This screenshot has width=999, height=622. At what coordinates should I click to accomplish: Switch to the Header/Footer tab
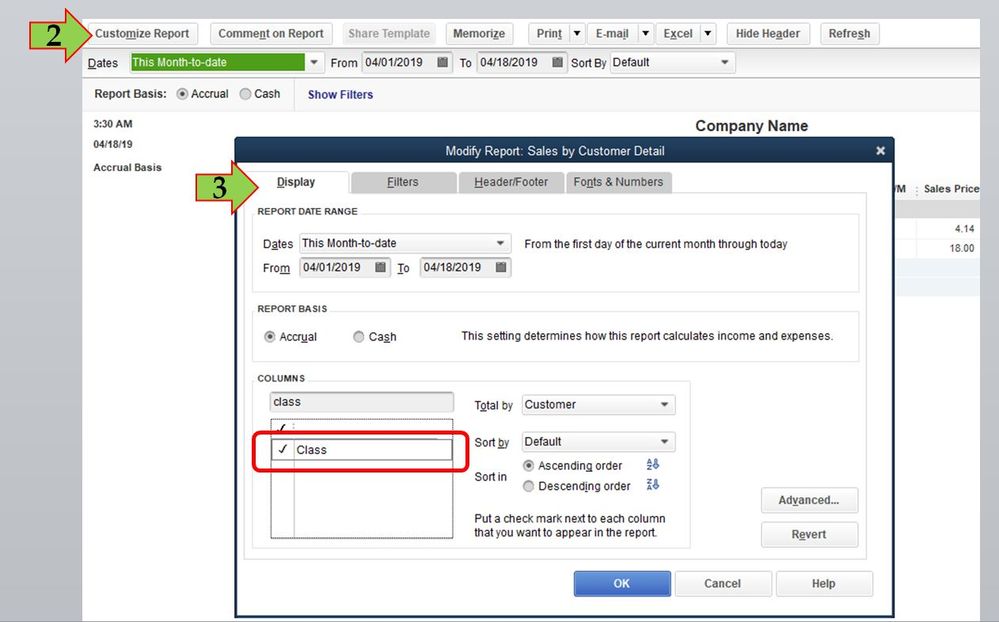[x=511, y=182]
